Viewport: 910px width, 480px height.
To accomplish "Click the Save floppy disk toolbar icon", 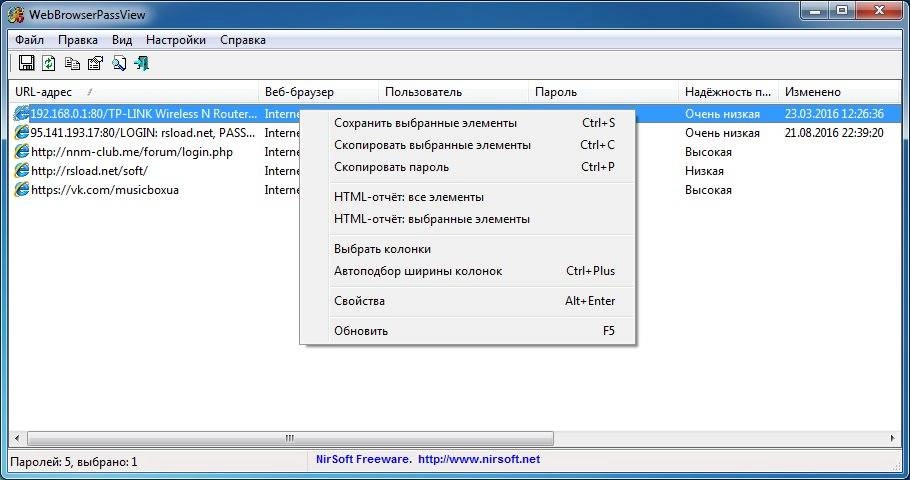I will click(x=26, y=63).
